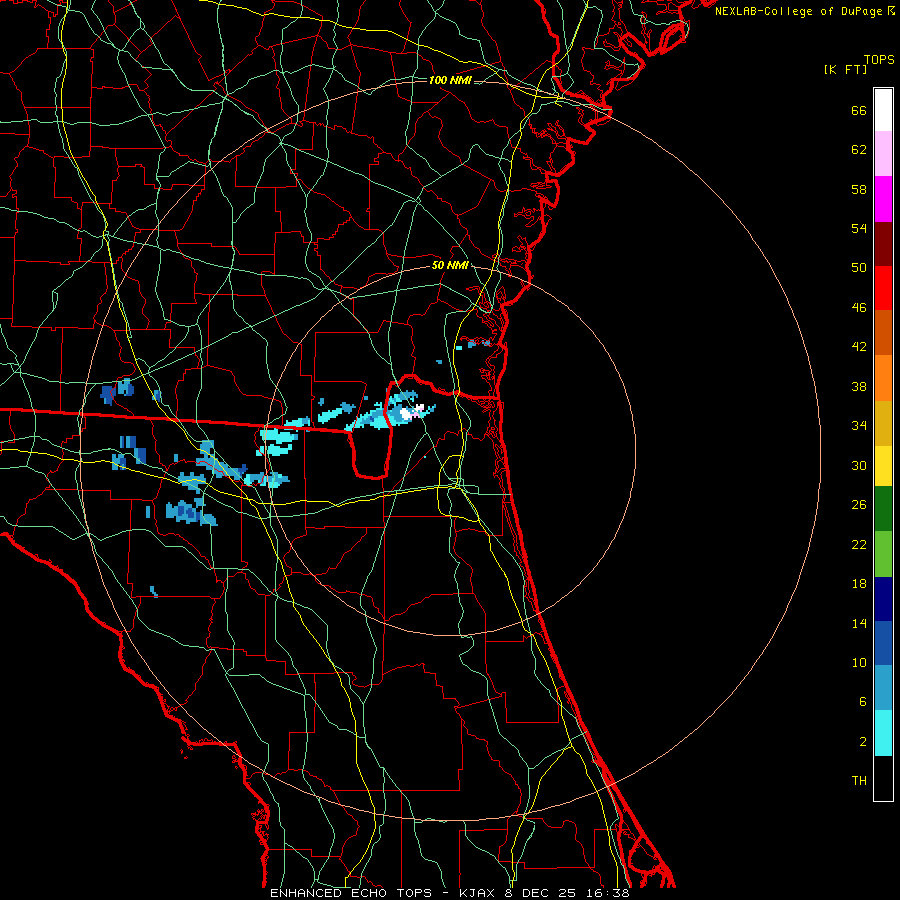Select the dark red legend swatch
This screenshot has width=900, height=900.
pyautogui.click(x=883, y=244)
